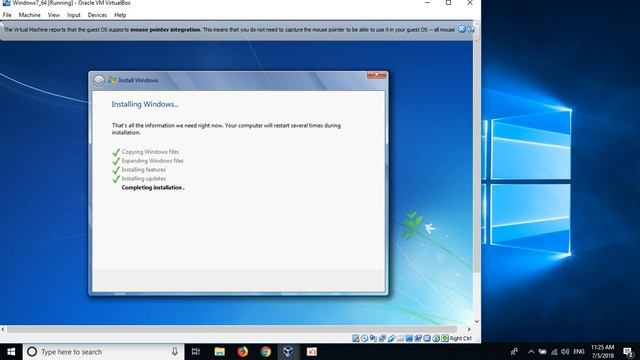640x360 pixels.
Task: Open the People icon in system tray
Action: (x=515, y=351)
